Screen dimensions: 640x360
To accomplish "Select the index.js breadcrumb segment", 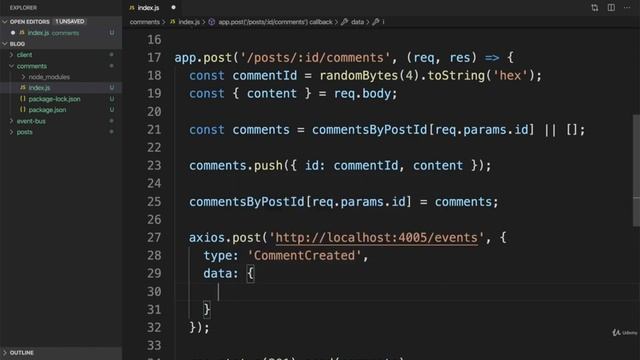I will 189,22.
